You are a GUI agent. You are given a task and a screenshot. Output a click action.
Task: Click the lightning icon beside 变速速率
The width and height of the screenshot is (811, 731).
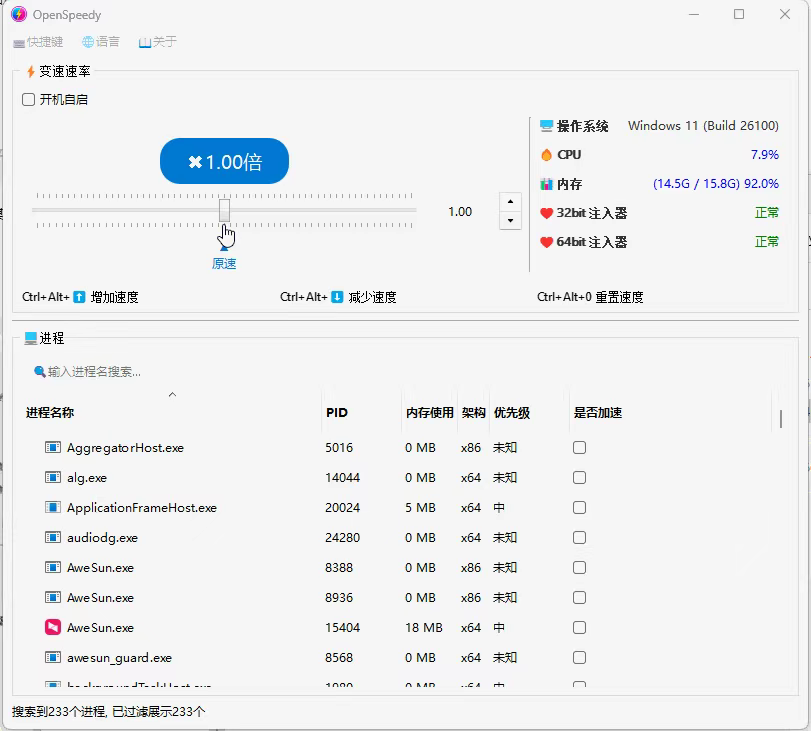pyautogui.click(x=29, y=71)
